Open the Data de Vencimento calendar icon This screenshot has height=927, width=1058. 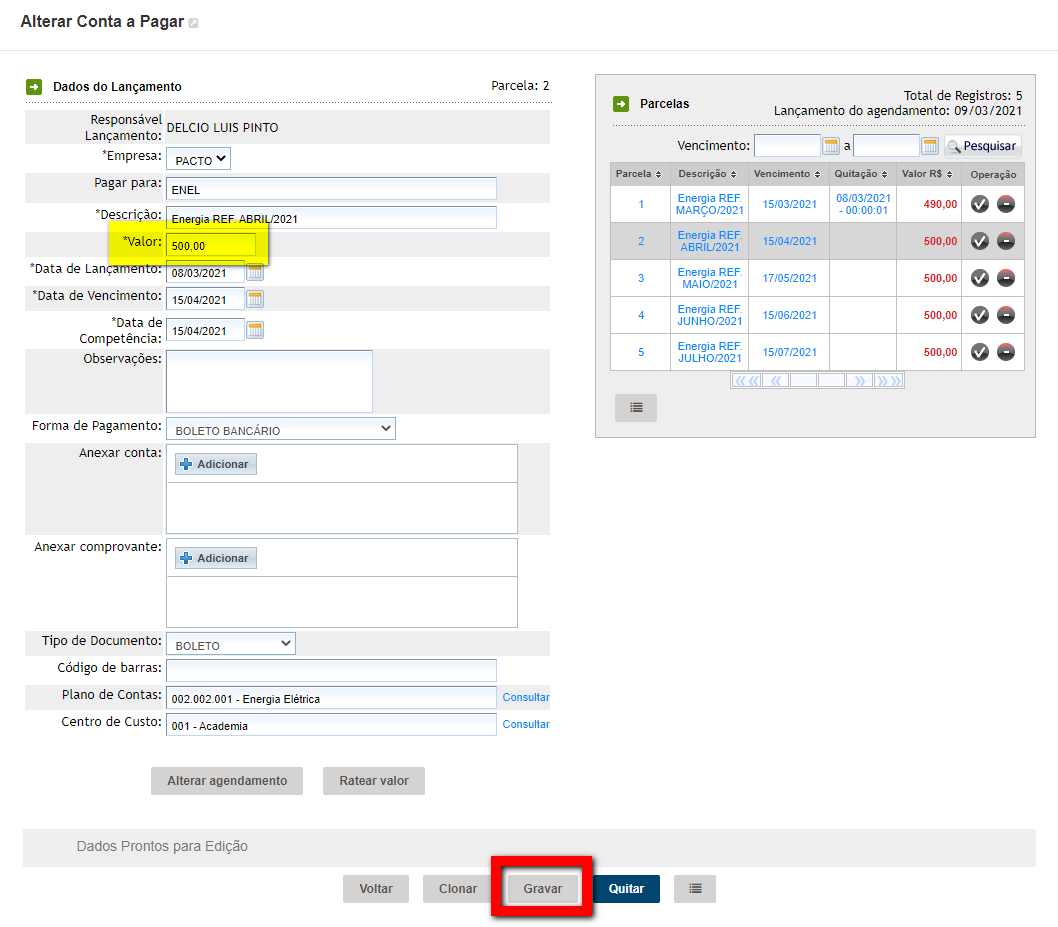click(x=255, y=299)
